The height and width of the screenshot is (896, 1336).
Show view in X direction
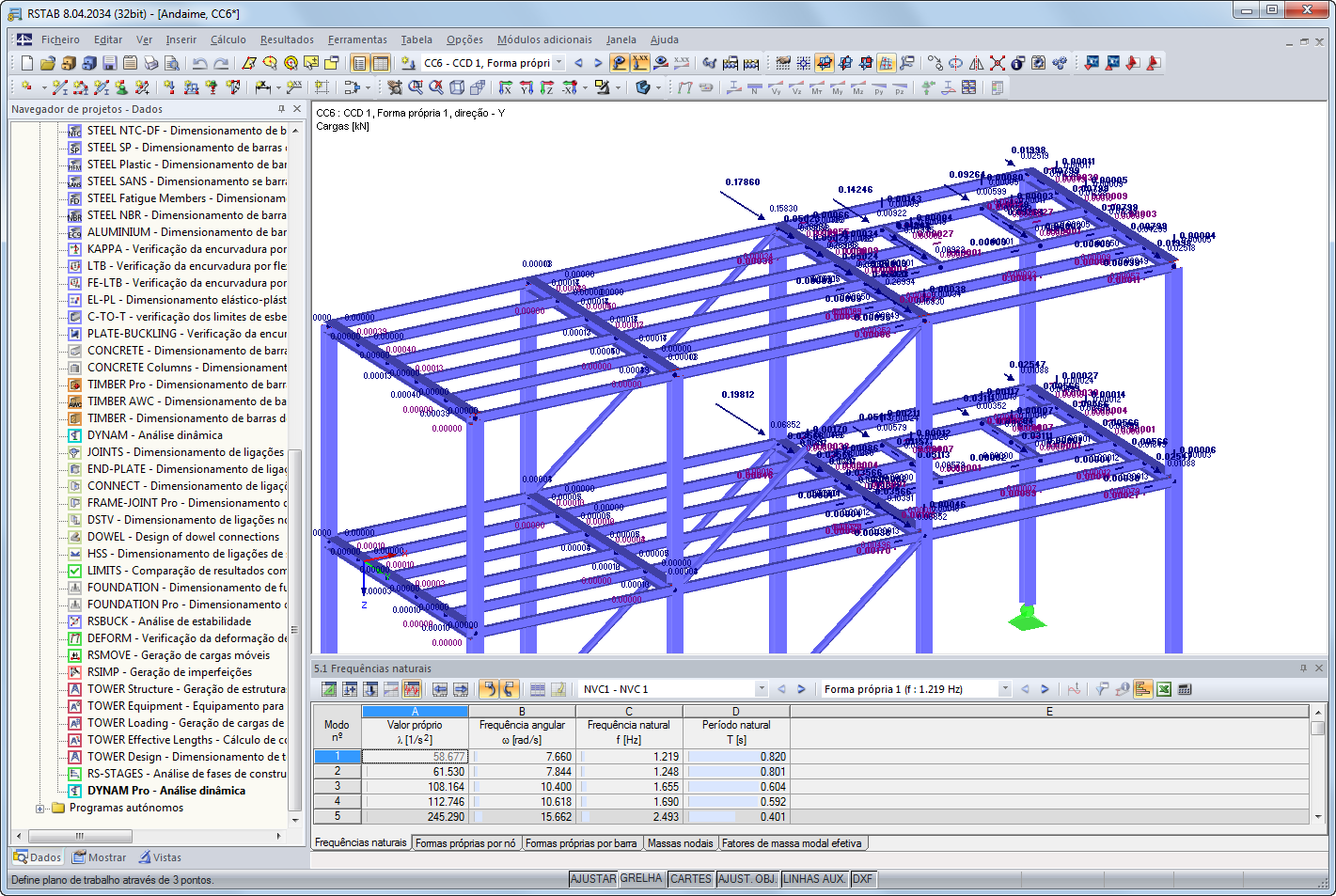tap(506, 87)
